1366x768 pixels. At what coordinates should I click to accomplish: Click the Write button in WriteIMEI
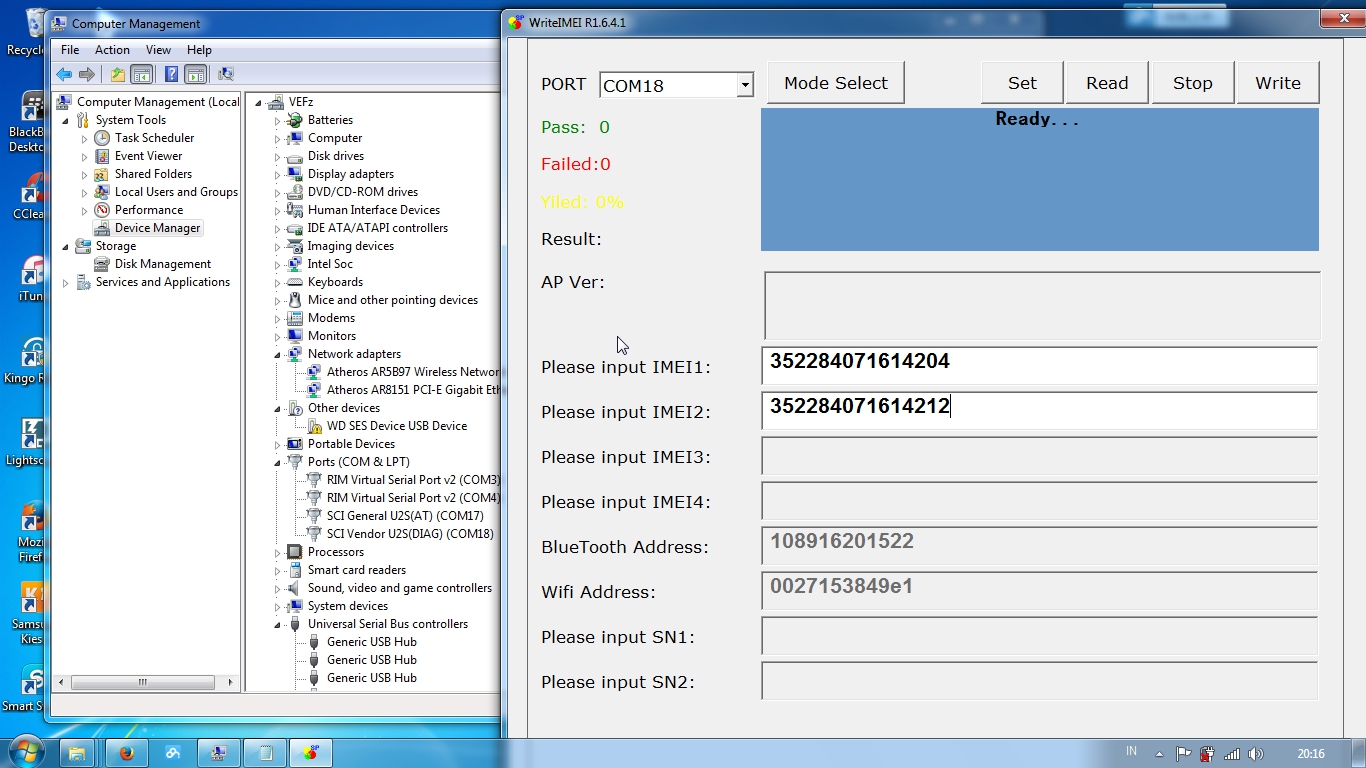point(1278,83)
